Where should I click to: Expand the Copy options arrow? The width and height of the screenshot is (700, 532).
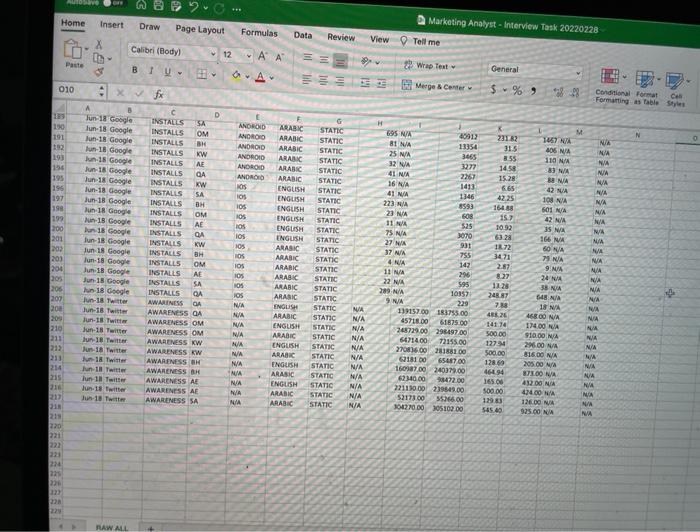pyautogui.click(x=110, y=59)
